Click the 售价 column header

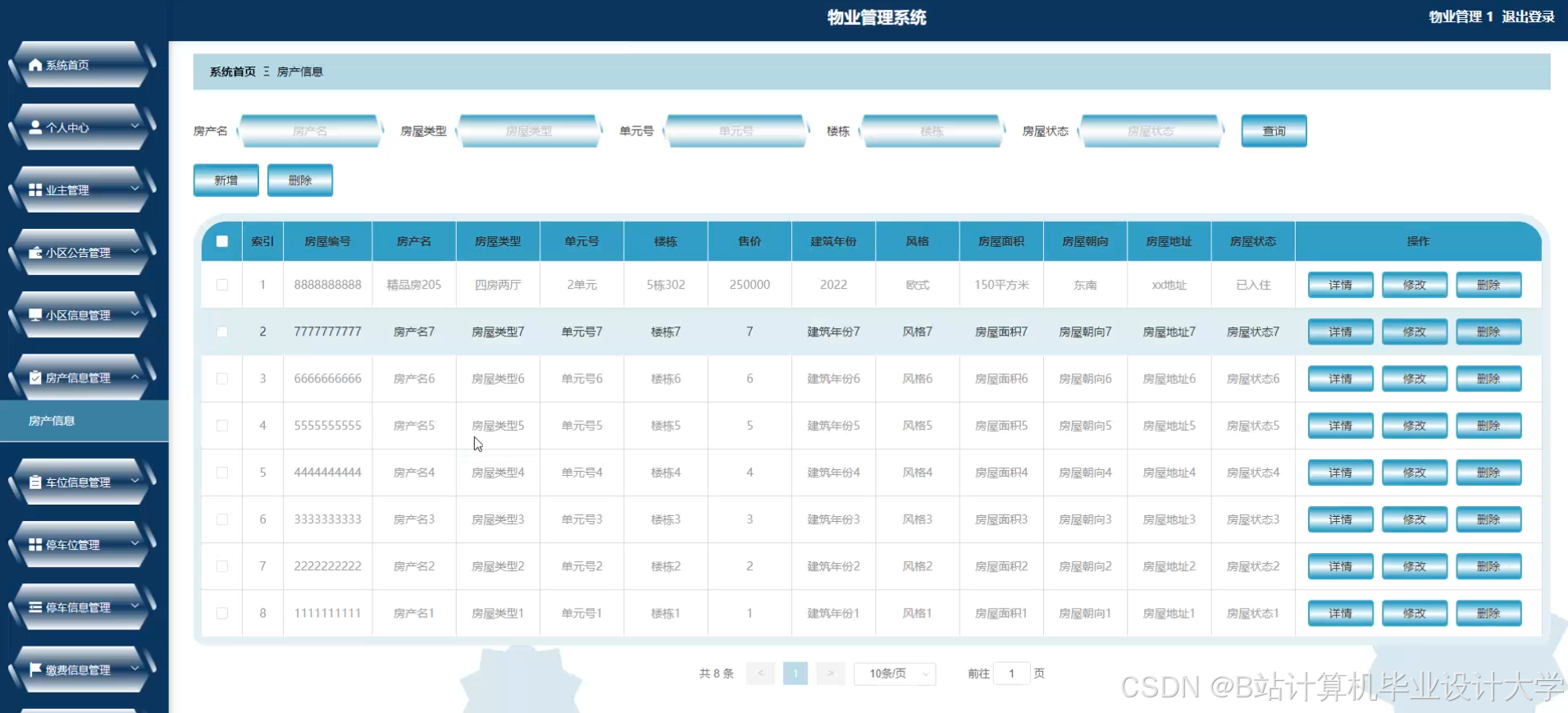coord(750,241)
